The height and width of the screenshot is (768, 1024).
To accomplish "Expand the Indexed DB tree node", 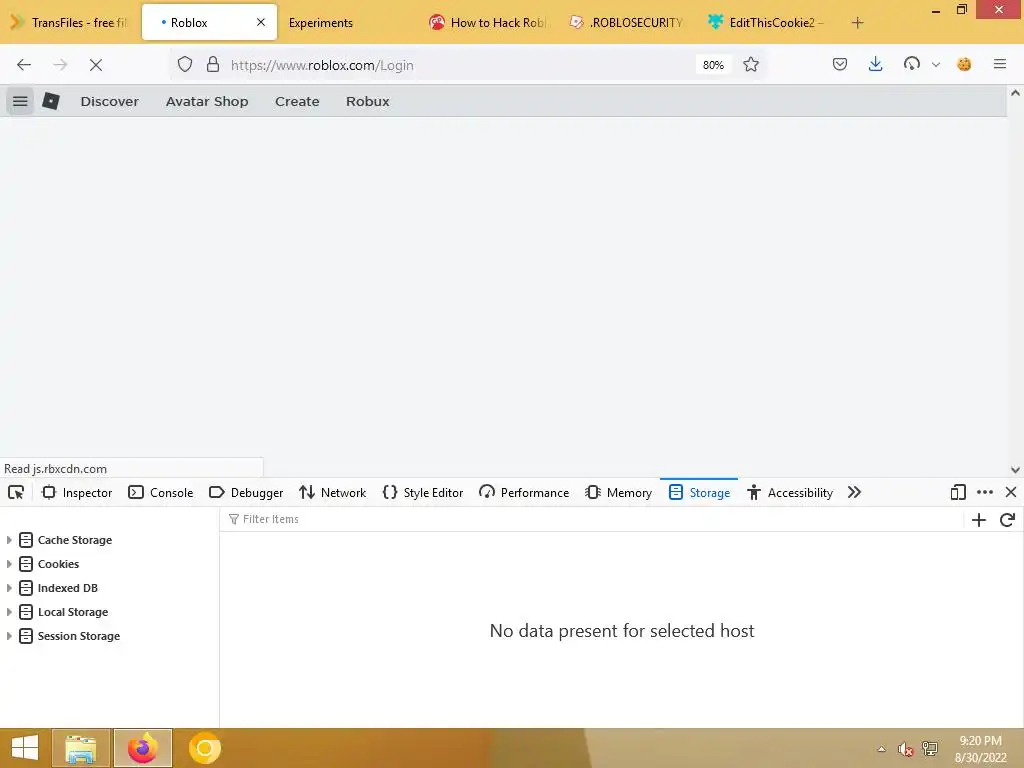I will pyautogui.click(x=9, y=588).
